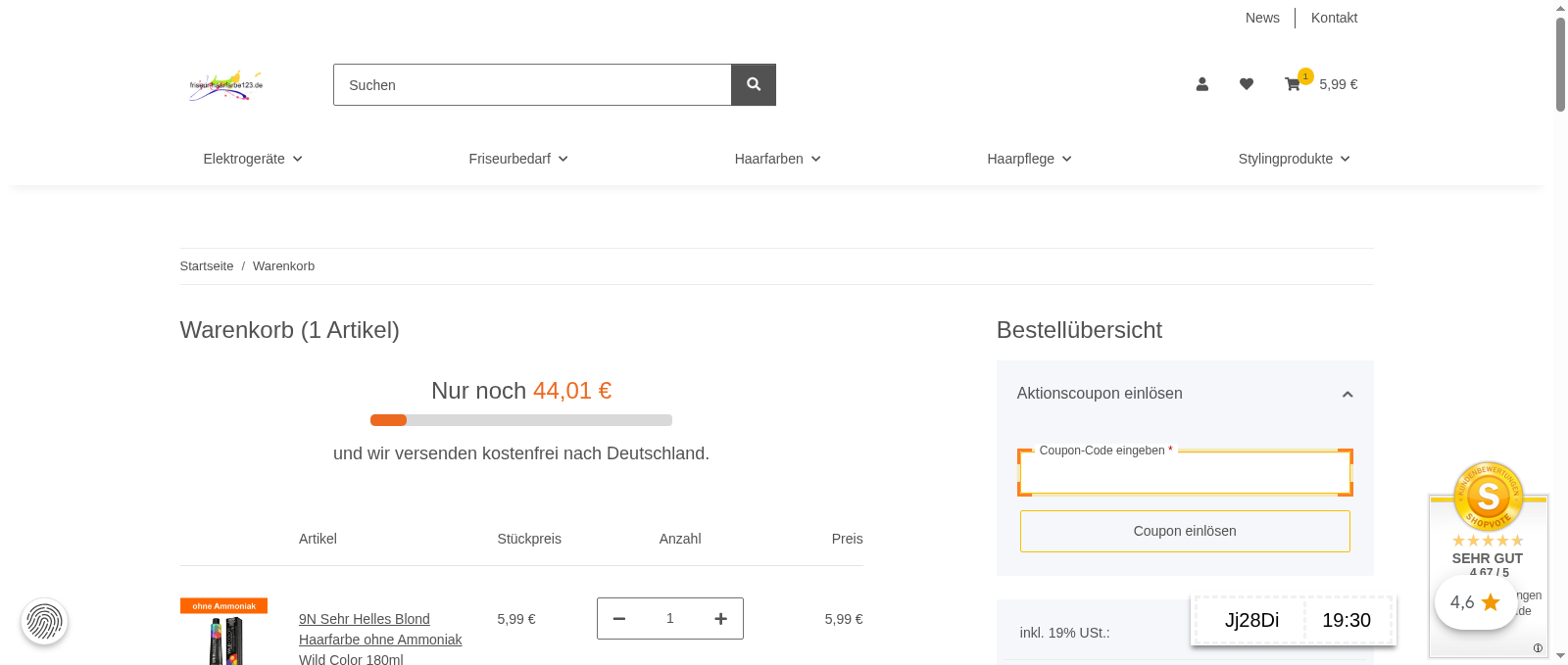This screenshot has height=665, width=1568.
Task: Expand the Stylingprodukte menu
Action: [1294, 159]
